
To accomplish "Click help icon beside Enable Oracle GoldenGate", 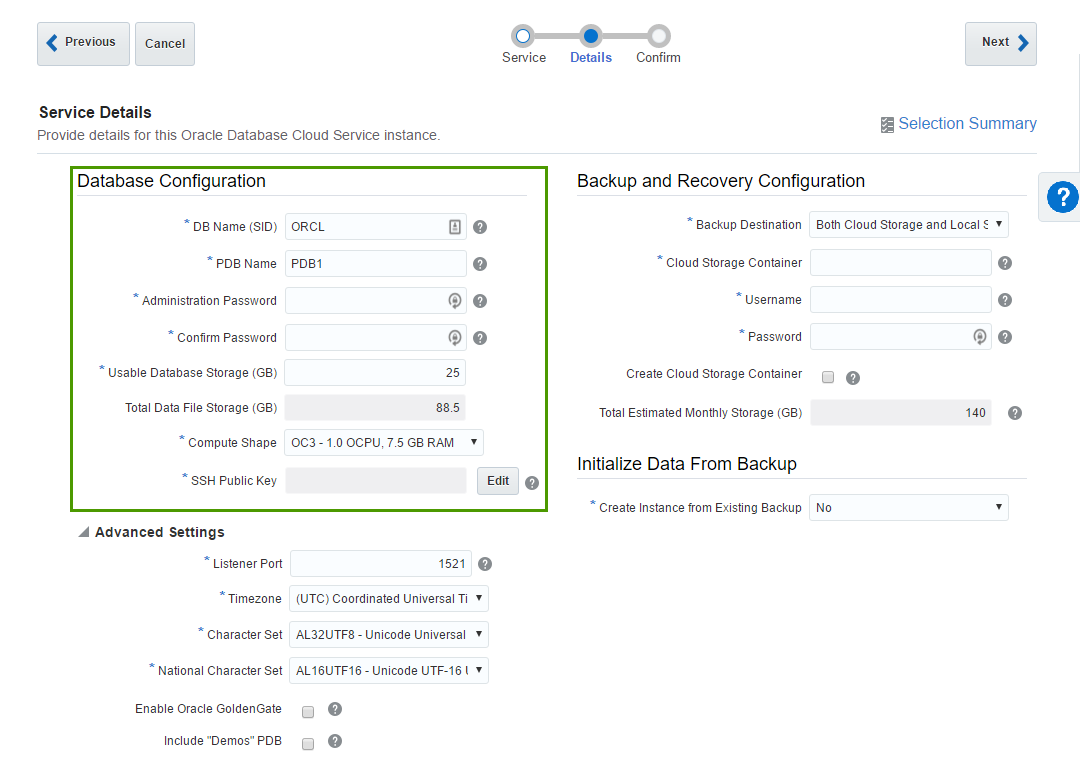I will pos(335,709).
